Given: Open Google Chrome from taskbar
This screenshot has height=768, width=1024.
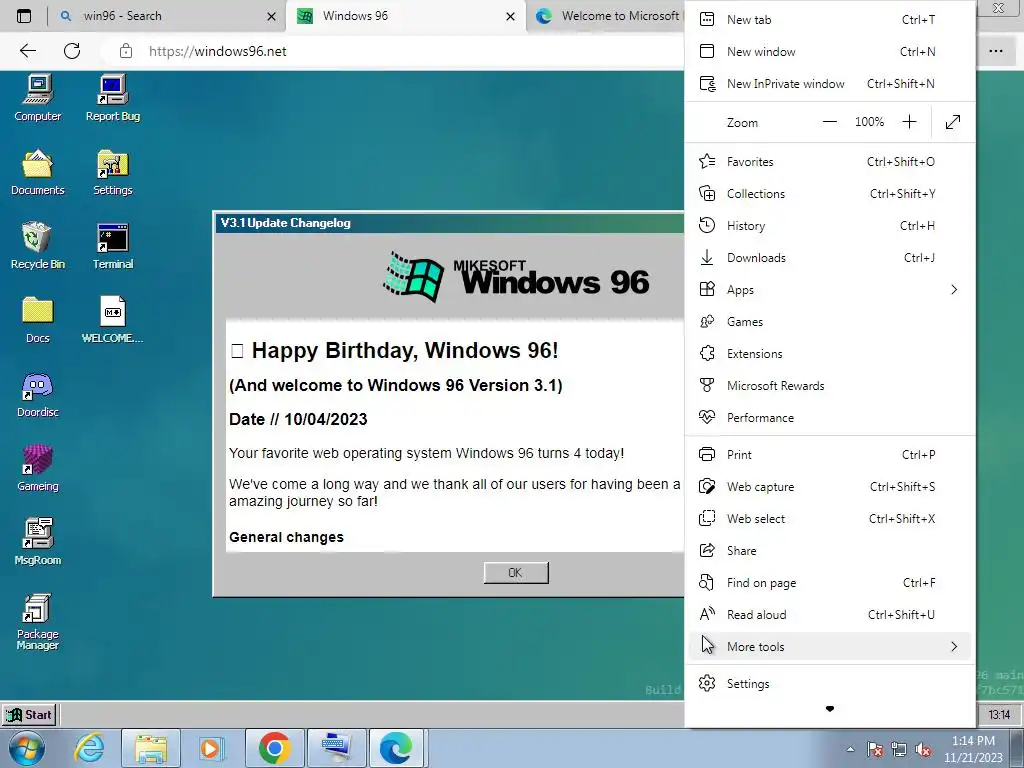Looking at the screenshot, I should pos(274,748).
